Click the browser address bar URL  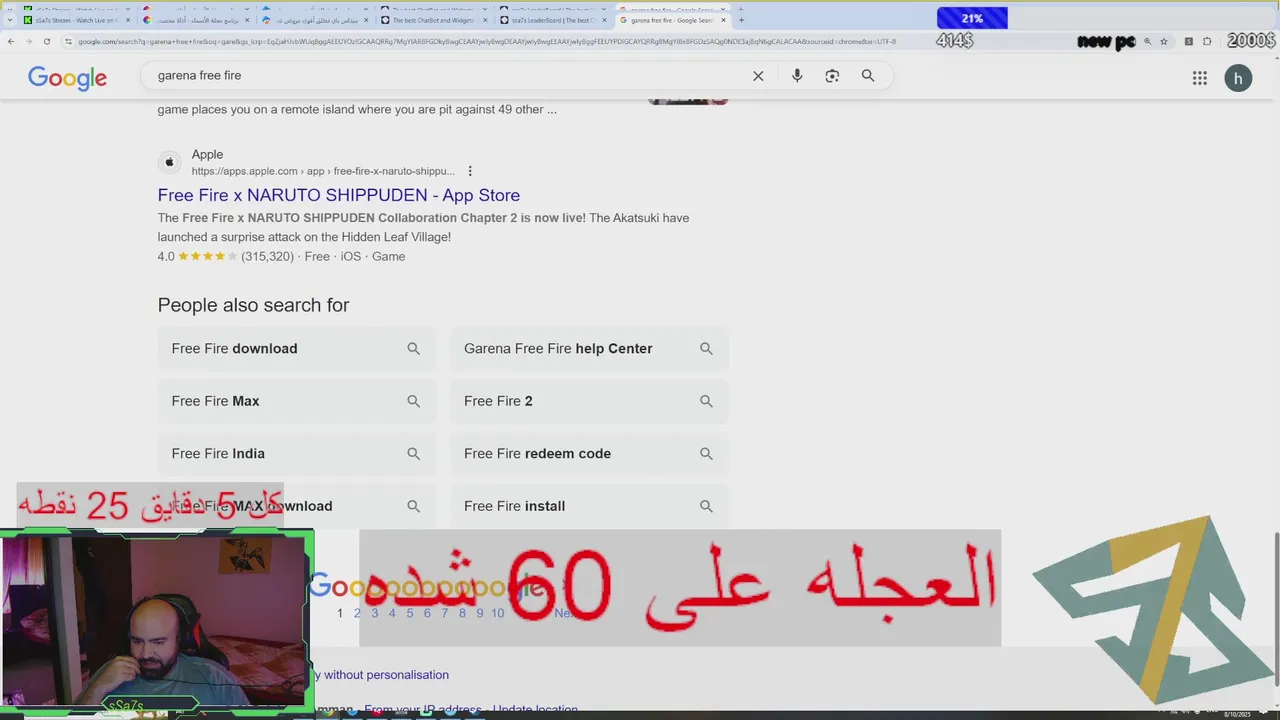coord(486,41)
